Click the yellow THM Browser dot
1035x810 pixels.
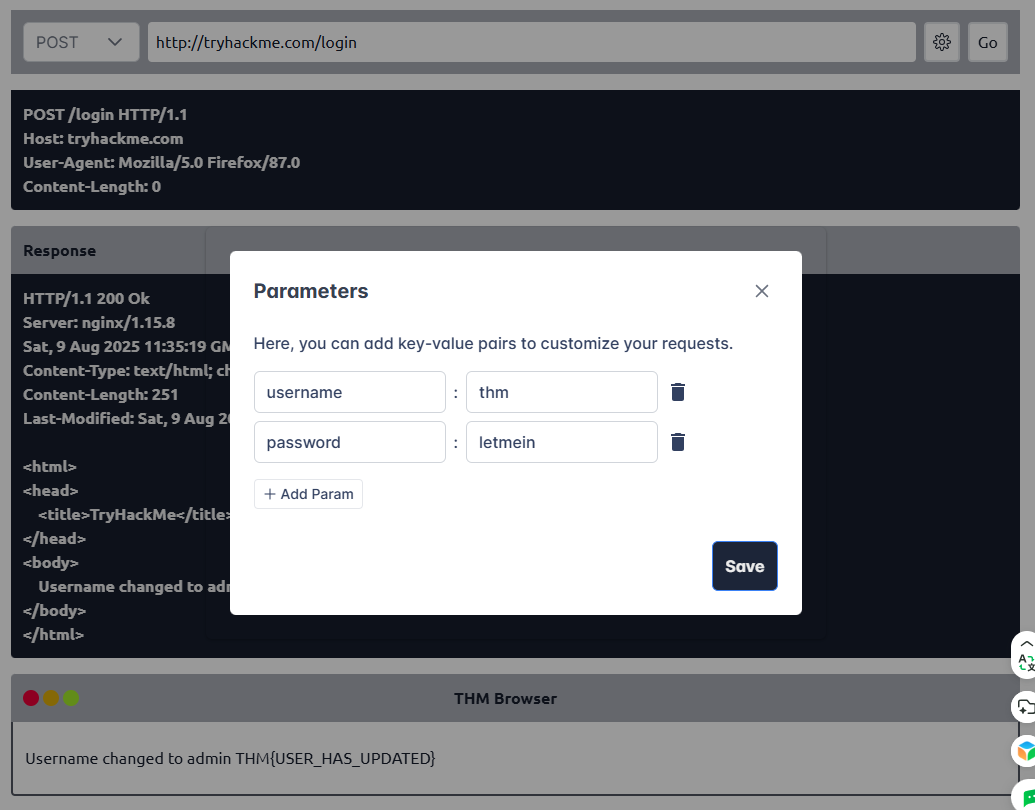(x=51, y=698)
